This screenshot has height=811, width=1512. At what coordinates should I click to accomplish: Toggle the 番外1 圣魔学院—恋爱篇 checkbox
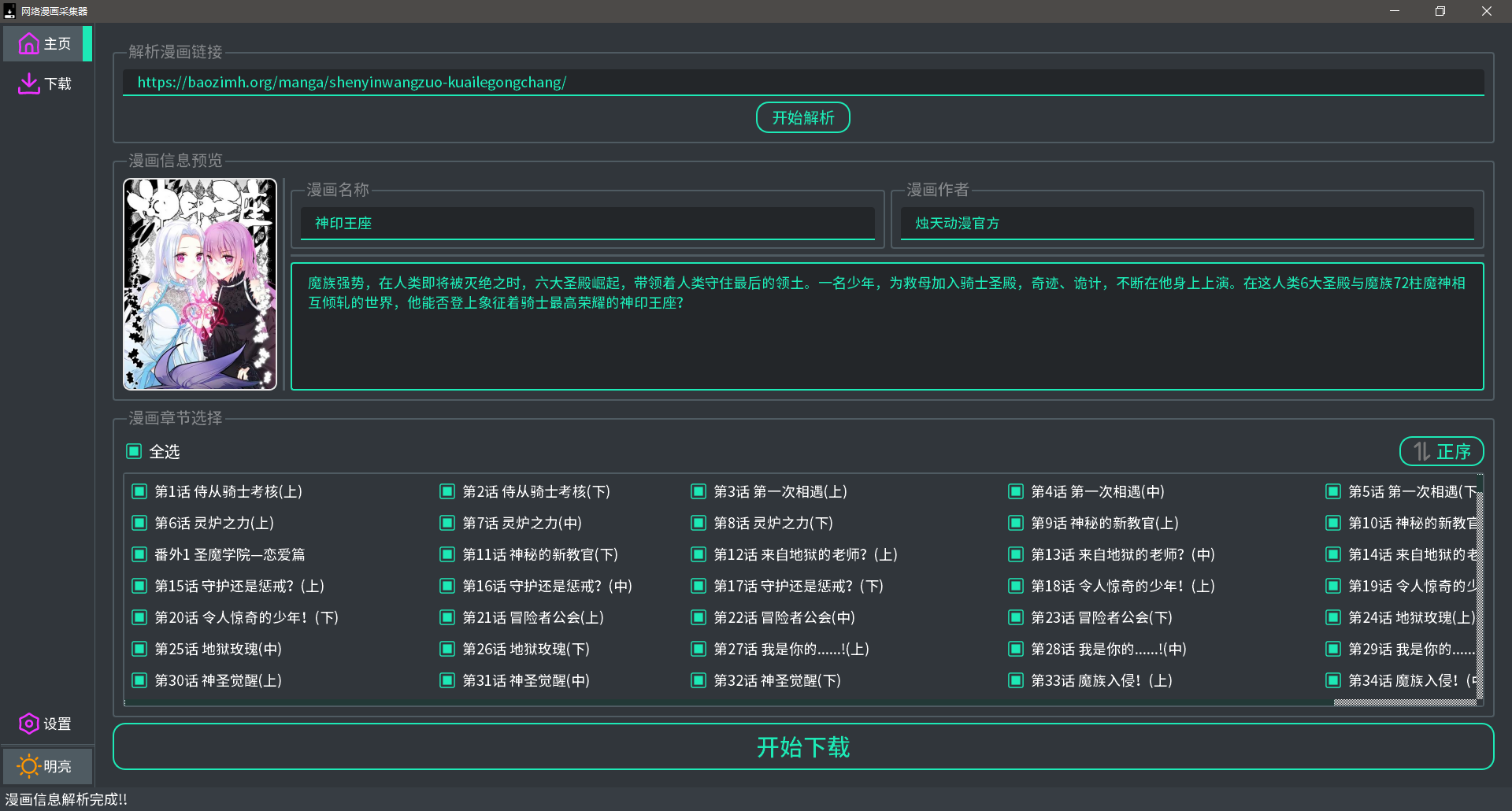point(139,555)
